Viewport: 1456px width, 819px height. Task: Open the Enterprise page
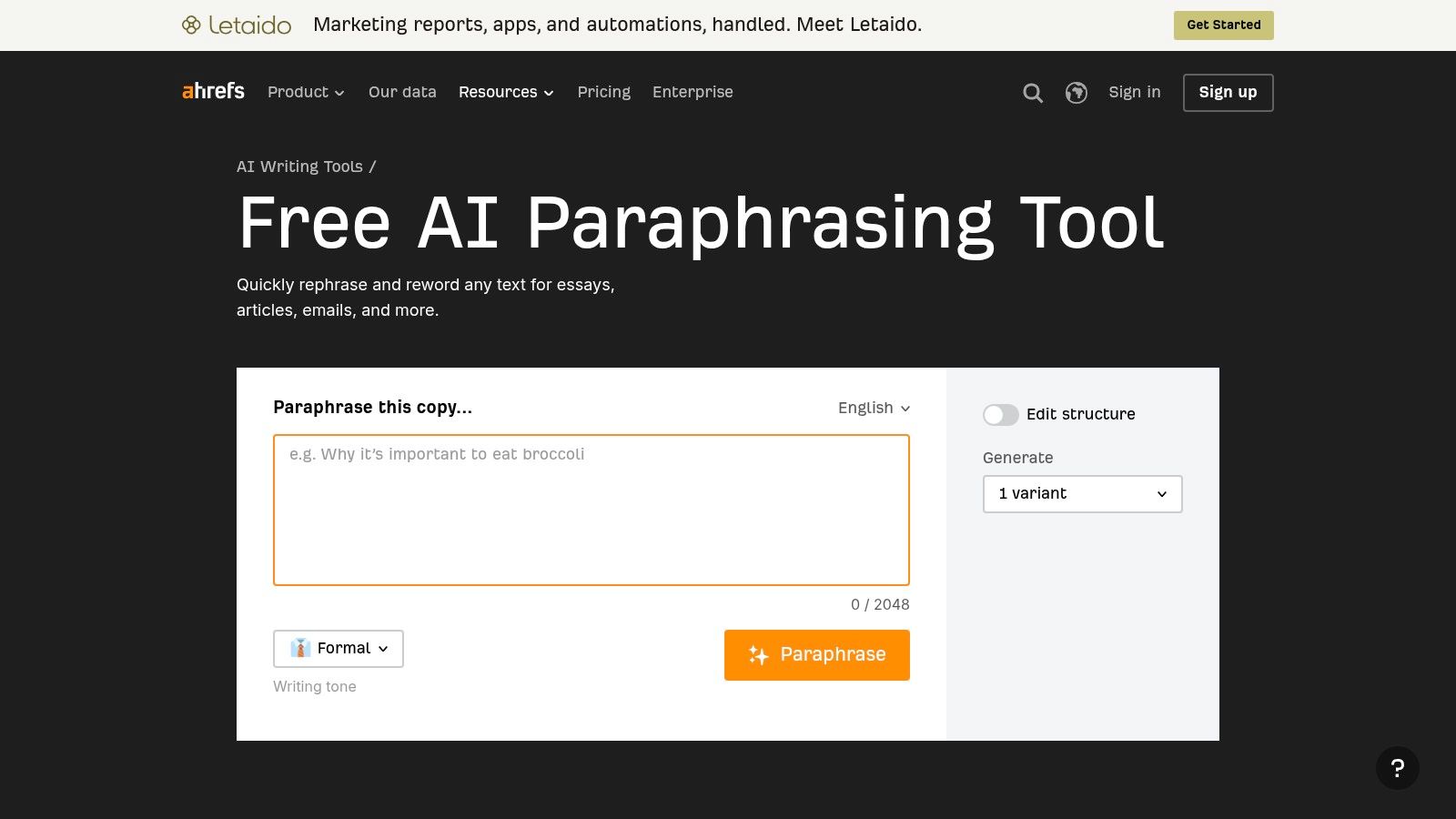point(693,92)
